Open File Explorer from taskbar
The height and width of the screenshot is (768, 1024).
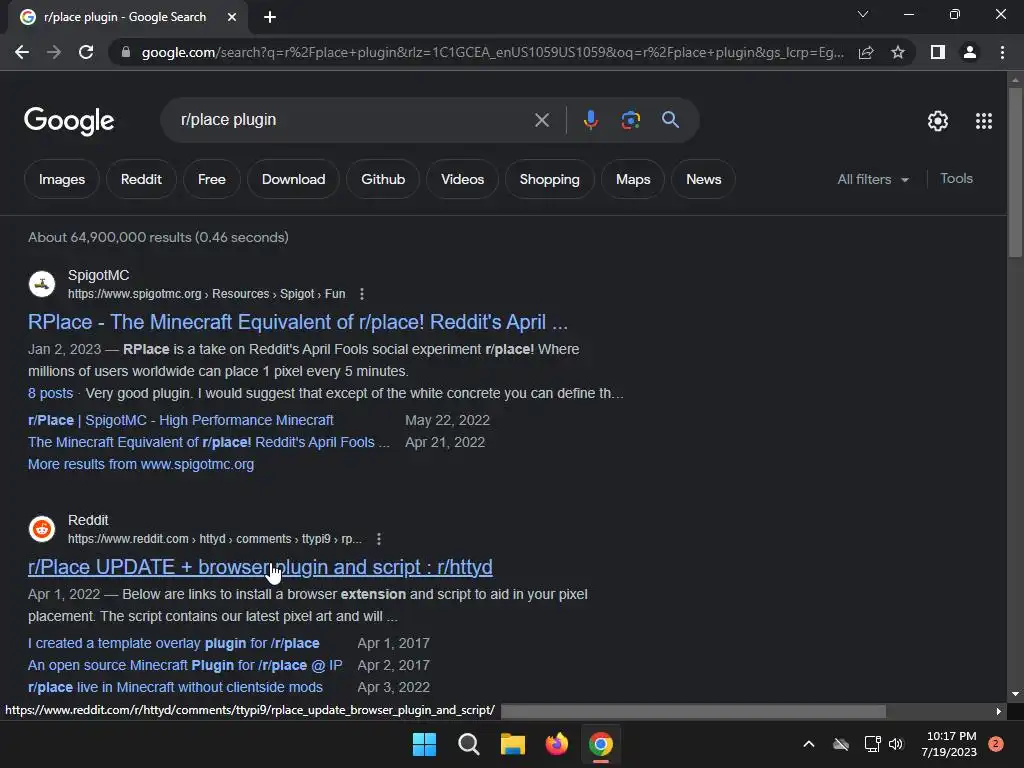point(513,744)
